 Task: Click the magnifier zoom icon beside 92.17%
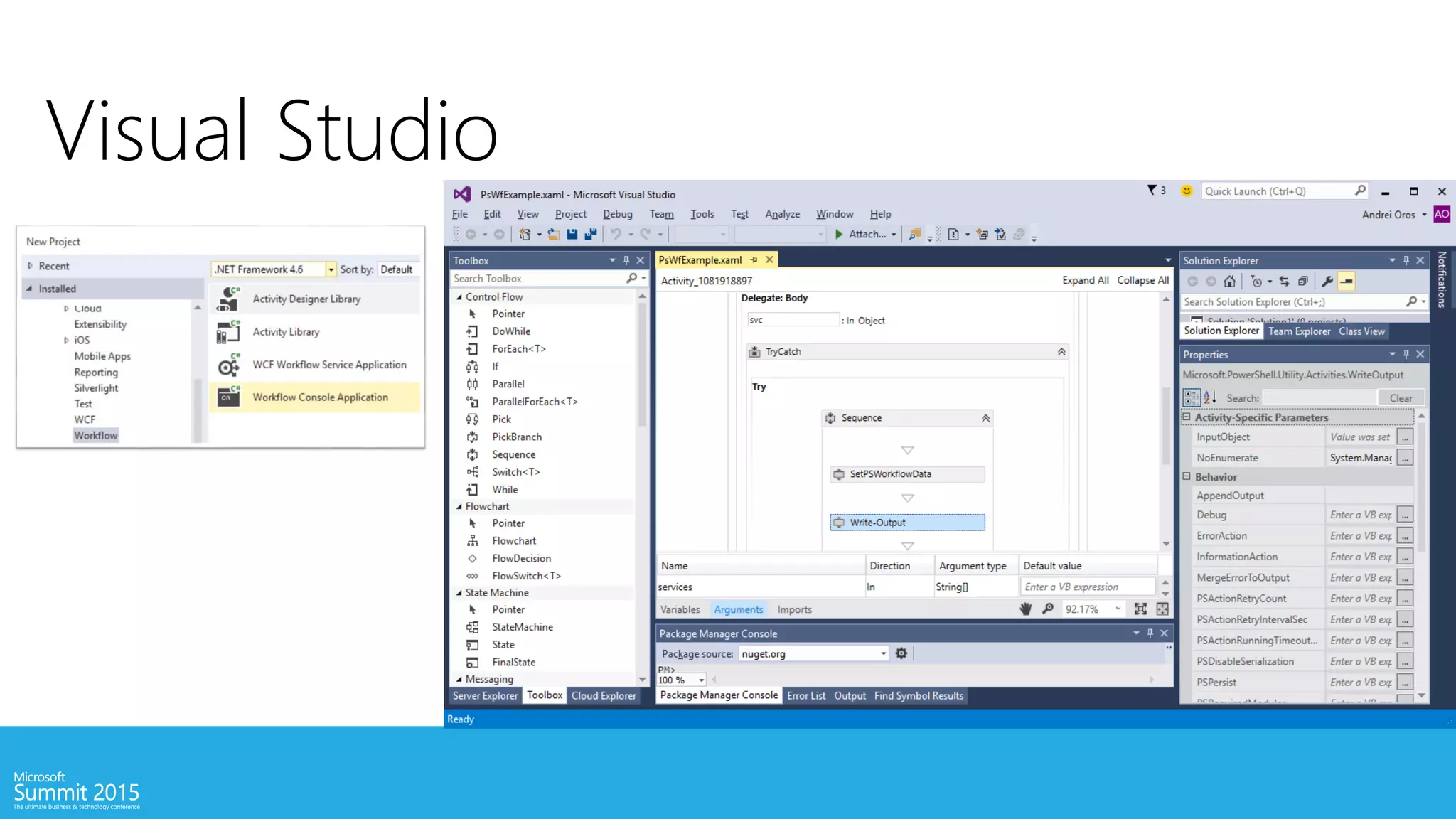point(1048,609)
